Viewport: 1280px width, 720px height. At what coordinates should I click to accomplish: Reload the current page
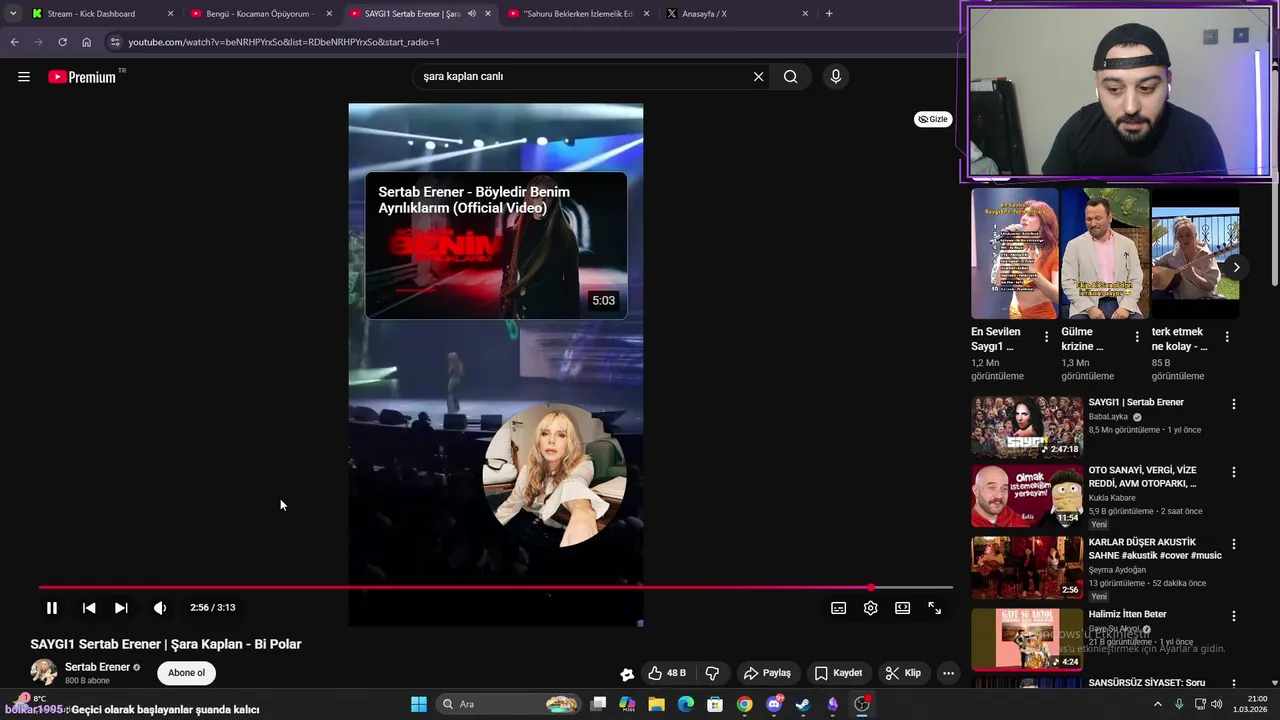[62, 42]
